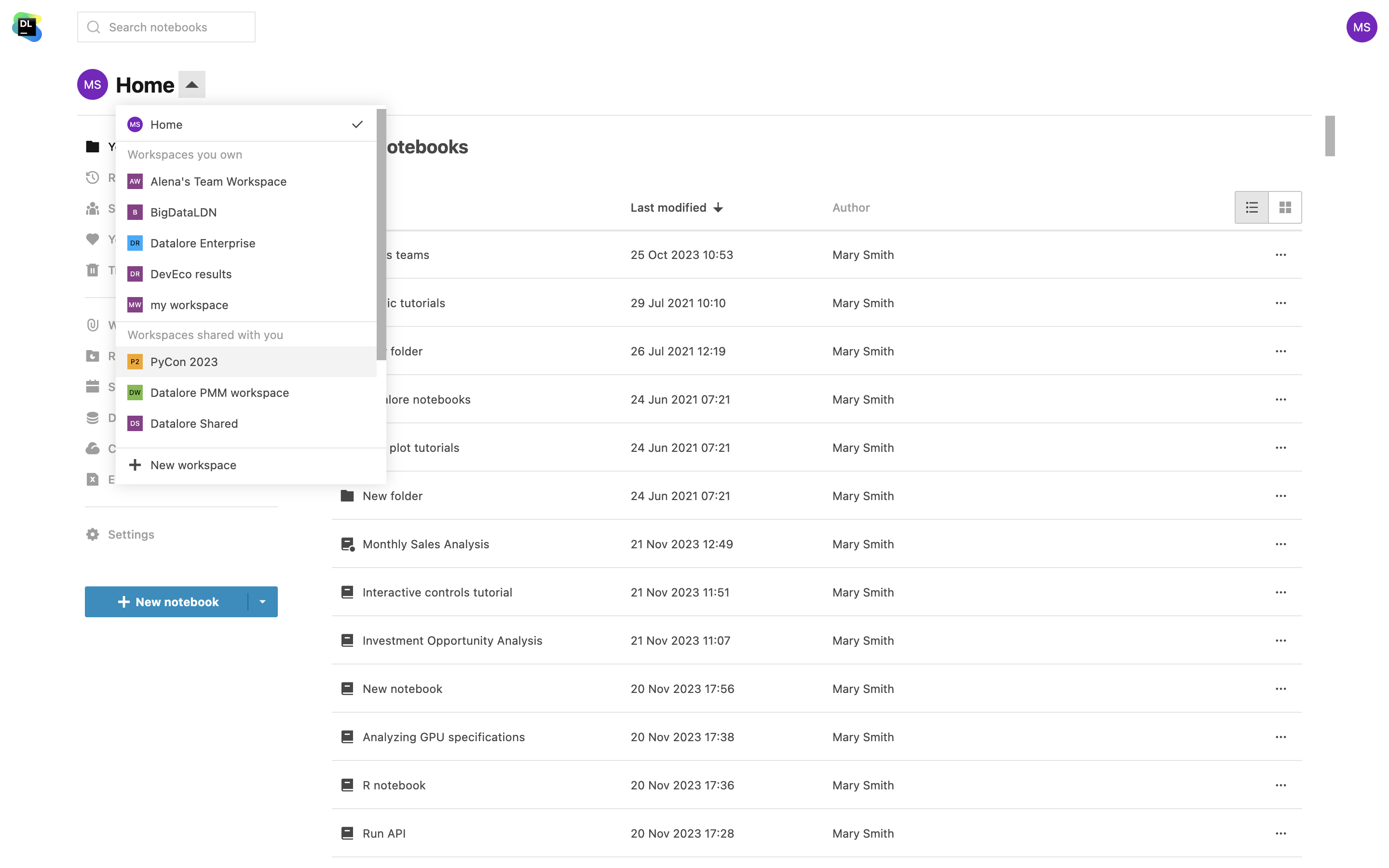1389x868 pixels.
Task: Open the MS user avatar menu
Action: 1361,27
